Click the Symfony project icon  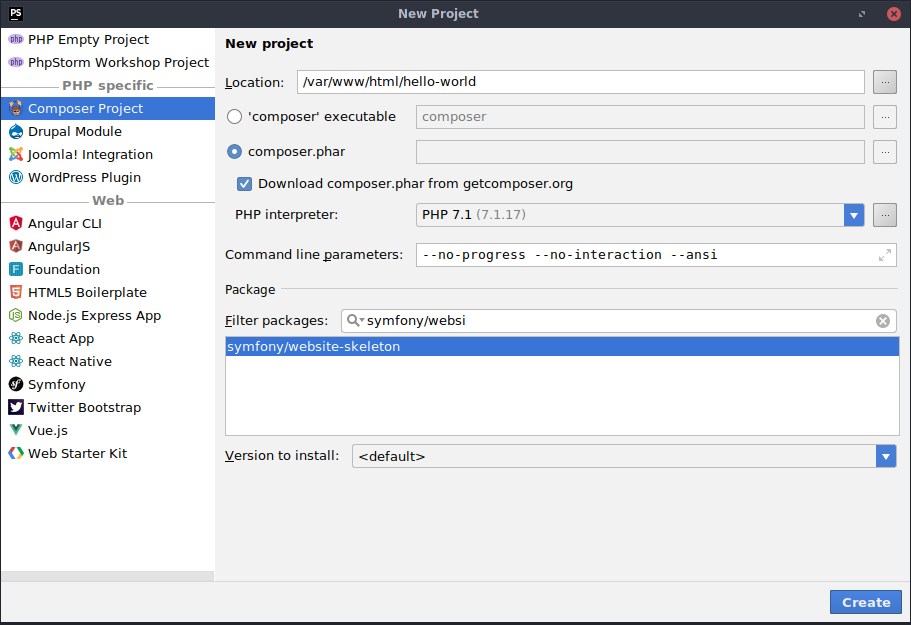[16, 385]
